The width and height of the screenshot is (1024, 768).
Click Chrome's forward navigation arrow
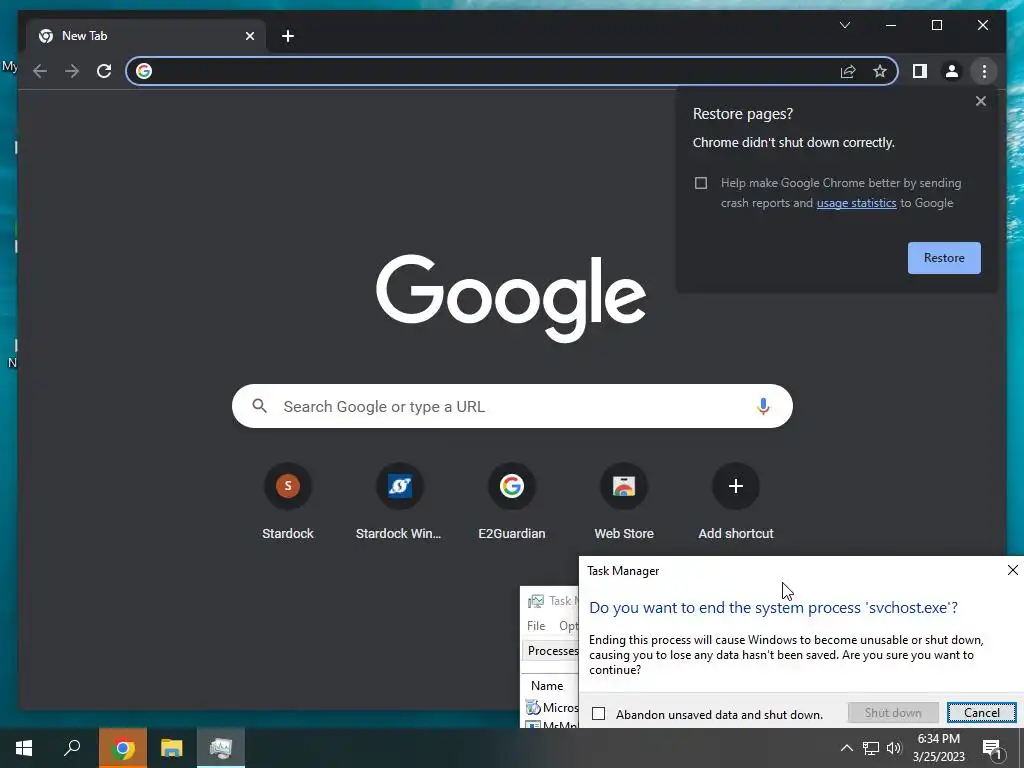point(72,71)
